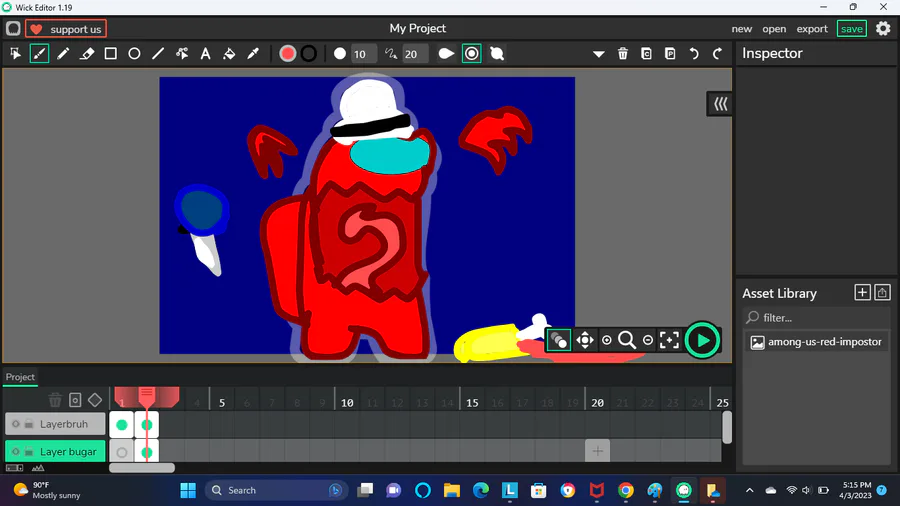
Task: Create a new project
Action: pos(742,29)
